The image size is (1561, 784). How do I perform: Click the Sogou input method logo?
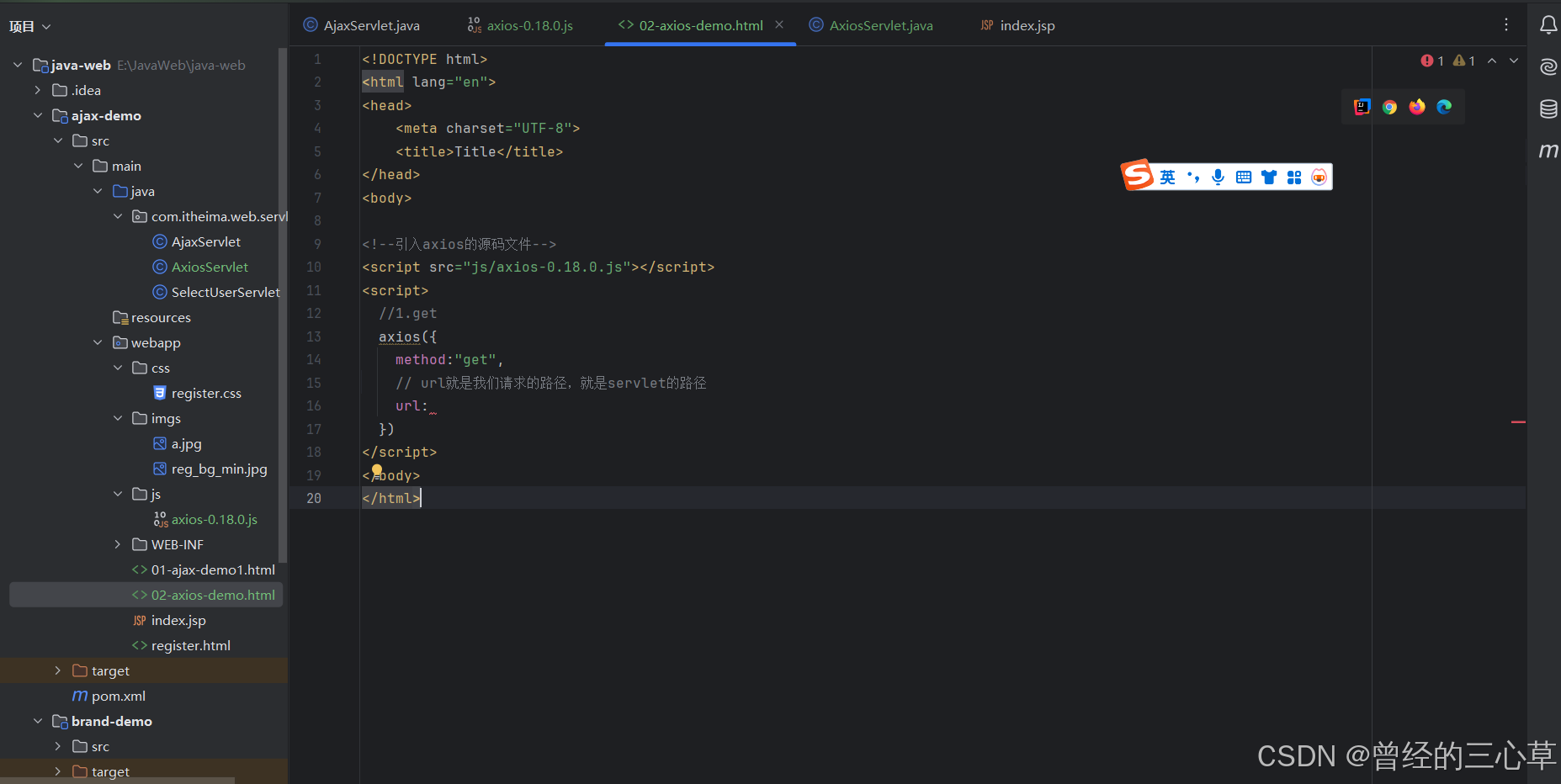click(x=1137, y=175)
